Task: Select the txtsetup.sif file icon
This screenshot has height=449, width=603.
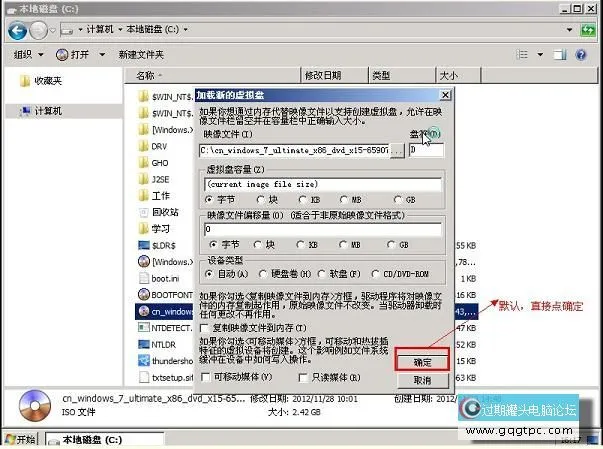Action: pyautogui.click(x=143, y=377)
